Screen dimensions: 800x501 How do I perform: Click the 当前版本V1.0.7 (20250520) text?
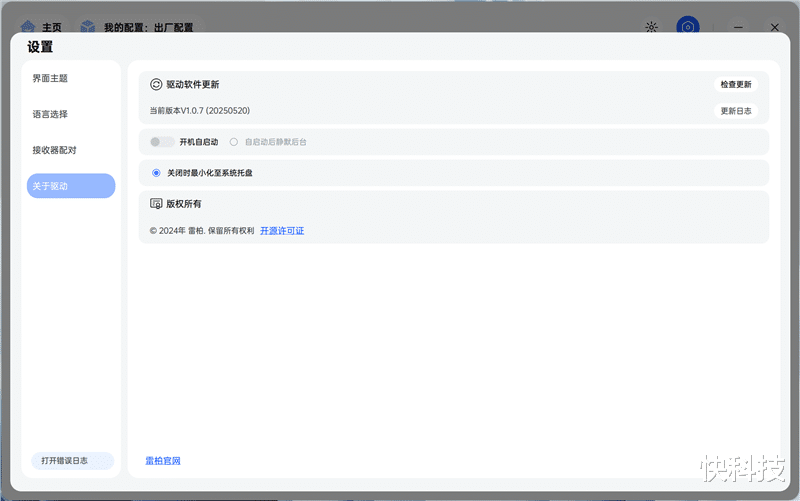tap(199, 111)
